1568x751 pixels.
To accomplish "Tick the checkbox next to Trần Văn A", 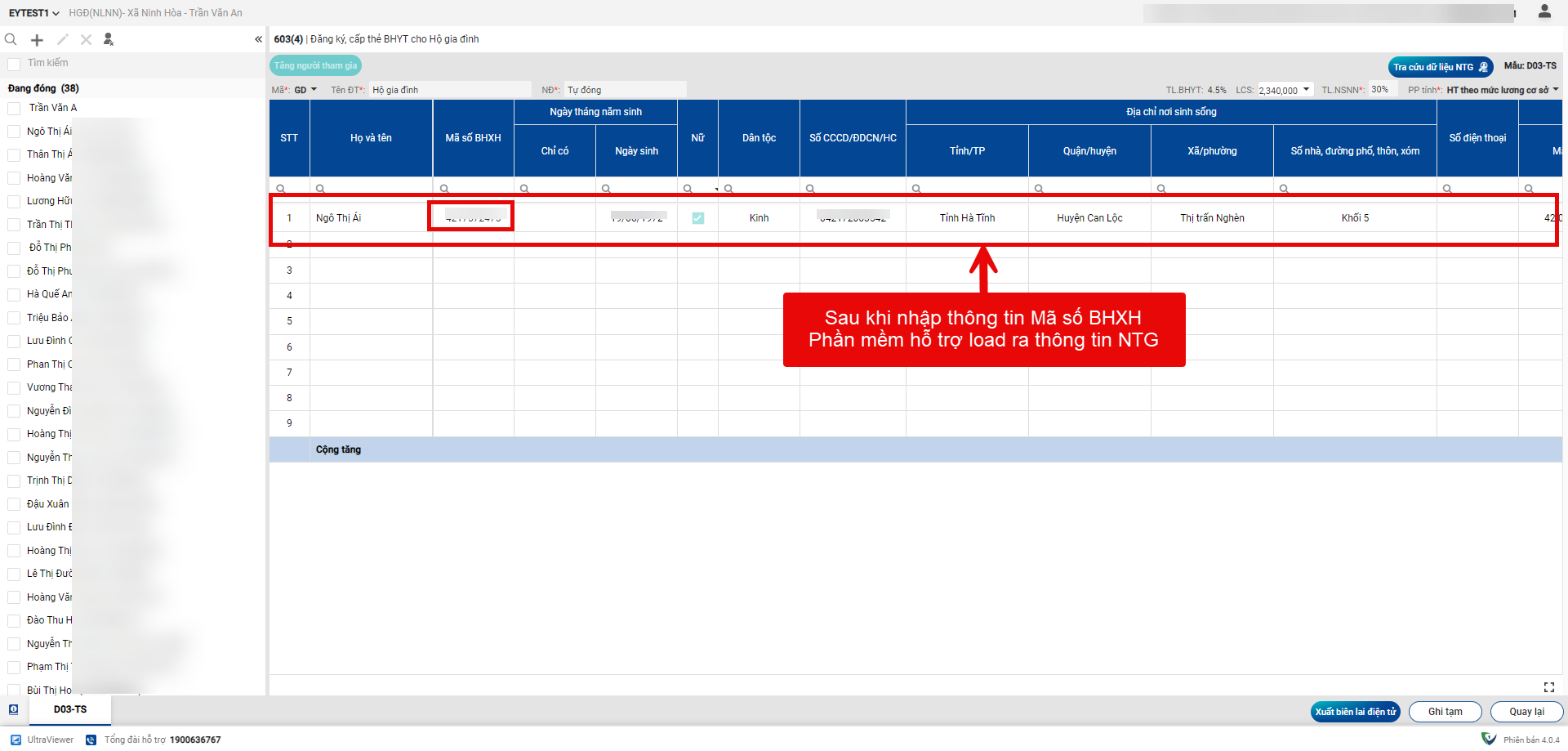I will tap(14, 108).
